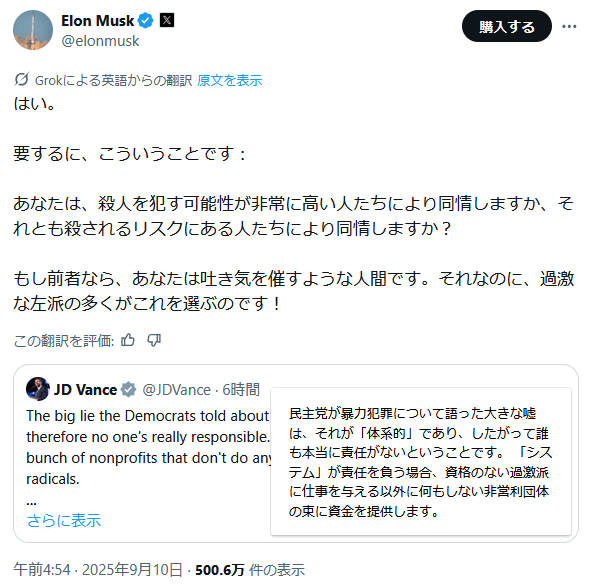Click the Elon Musk display name
The width and height of the screenshot is (590, 588).
click(97, 21)
